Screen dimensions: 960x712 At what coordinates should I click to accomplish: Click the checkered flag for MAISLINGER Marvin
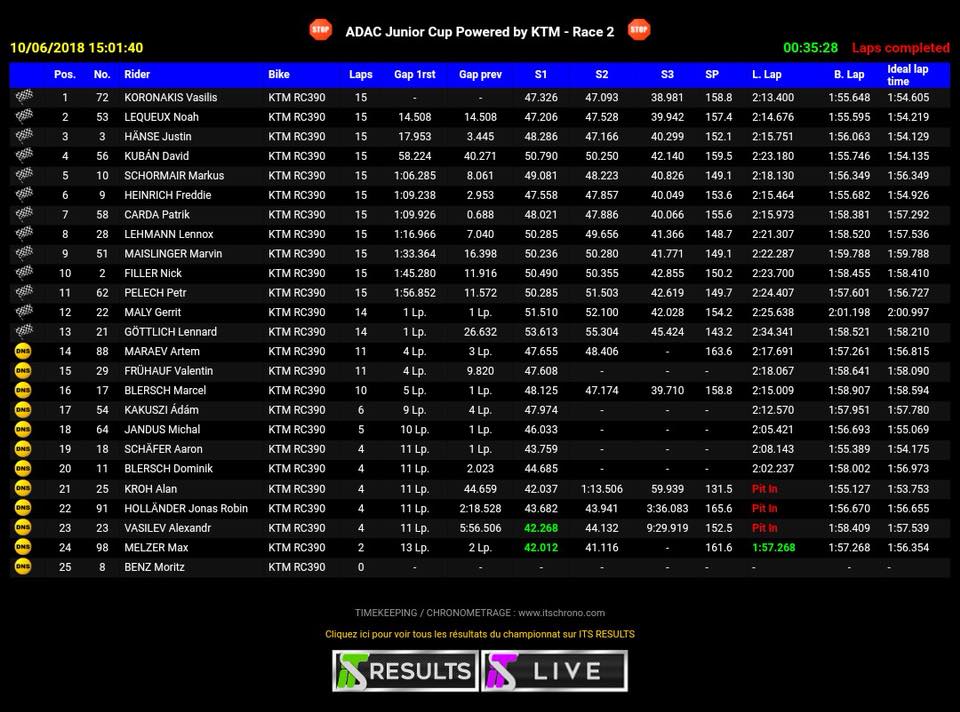point(24,253)
